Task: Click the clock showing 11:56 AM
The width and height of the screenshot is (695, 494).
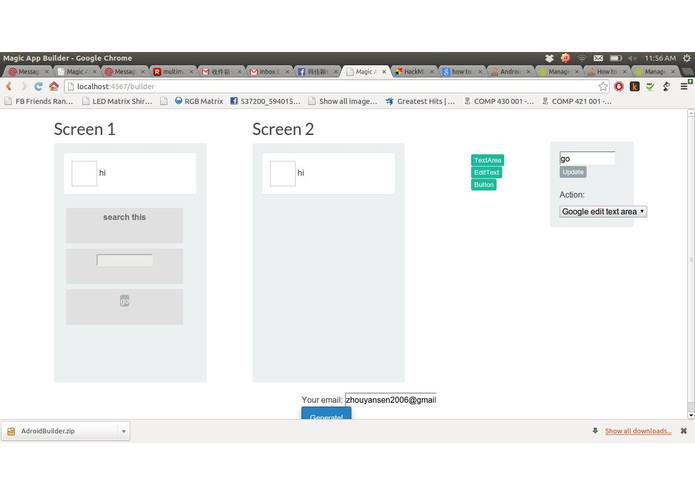Action: coord(660,58)
